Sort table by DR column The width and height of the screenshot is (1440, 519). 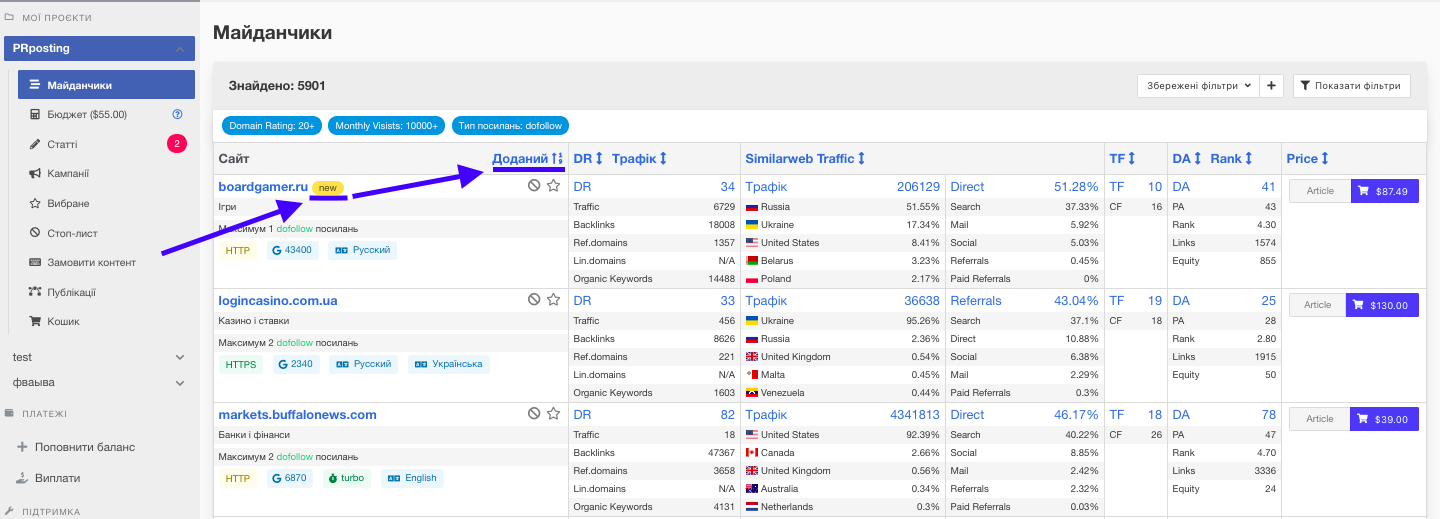(x=588, y=158)
